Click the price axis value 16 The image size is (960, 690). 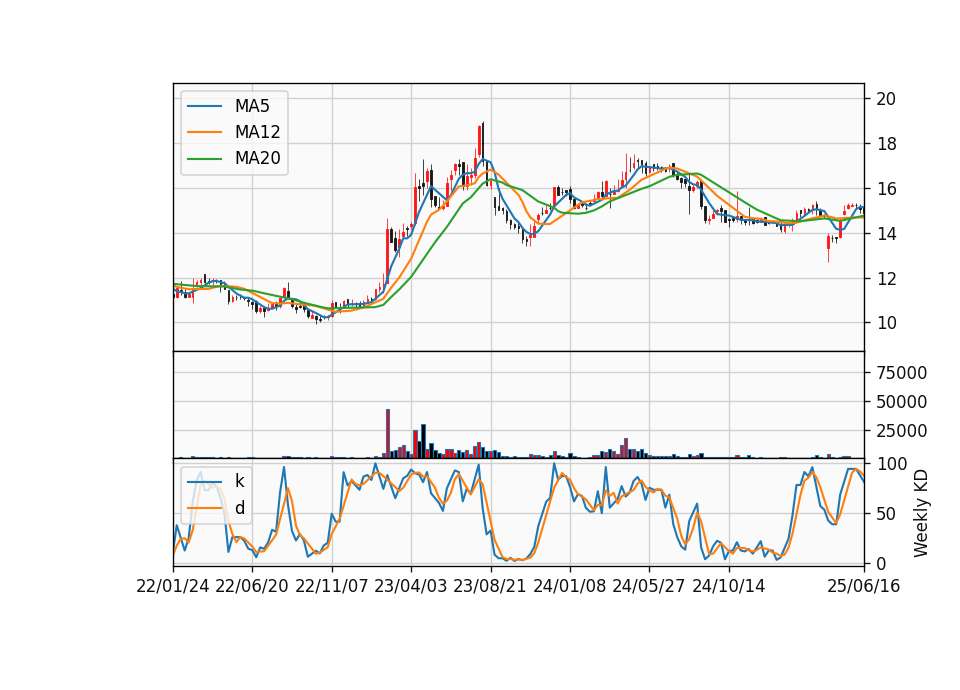(x=886, y=189)
